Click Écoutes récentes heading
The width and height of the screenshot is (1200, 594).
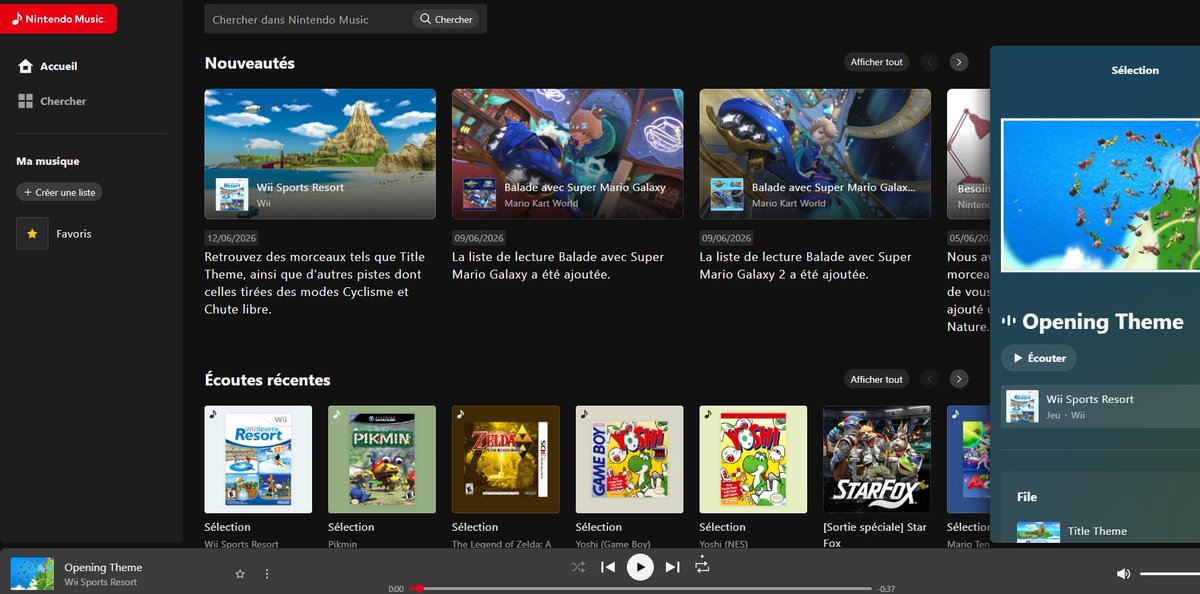(x=267, y=380)
